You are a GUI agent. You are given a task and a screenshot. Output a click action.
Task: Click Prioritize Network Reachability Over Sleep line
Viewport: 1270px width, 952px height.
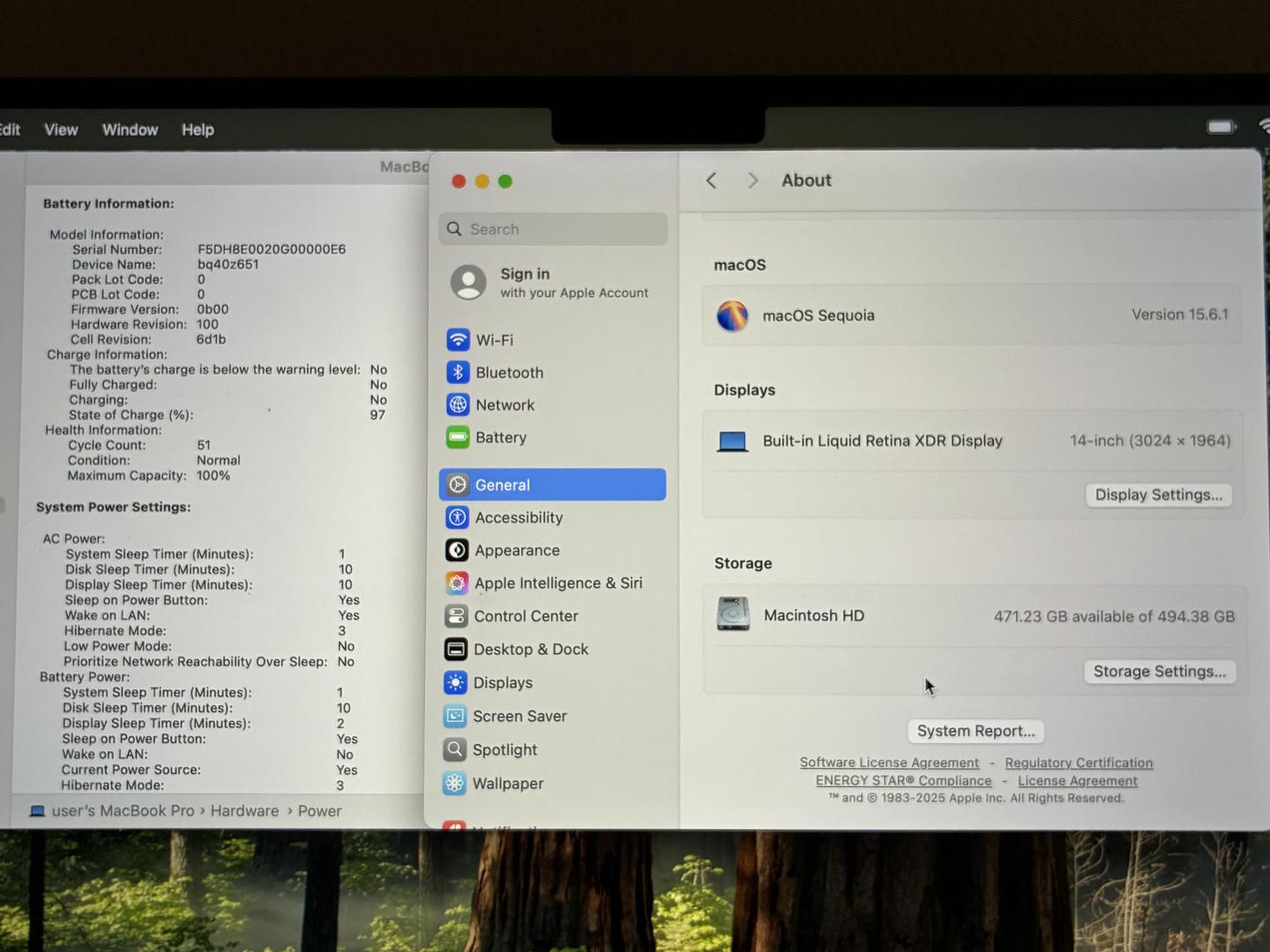208,662
